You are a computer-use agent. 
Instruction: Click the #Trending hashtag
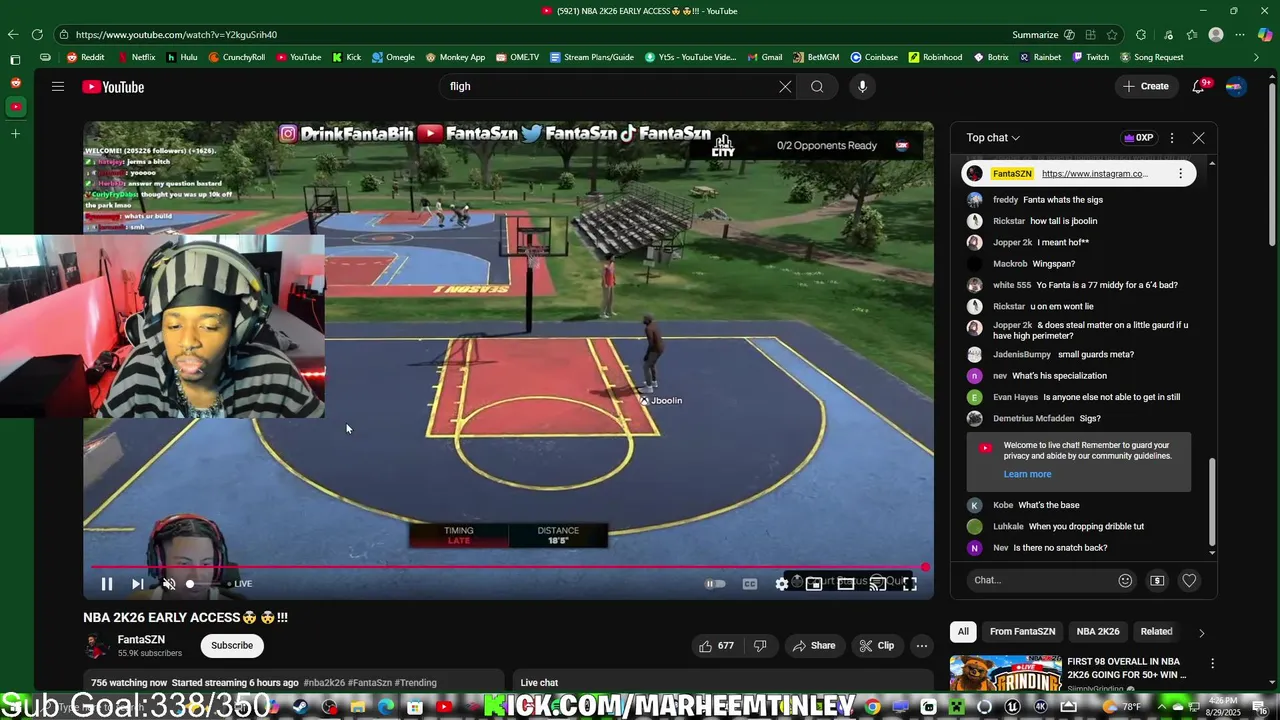point(416,683)
